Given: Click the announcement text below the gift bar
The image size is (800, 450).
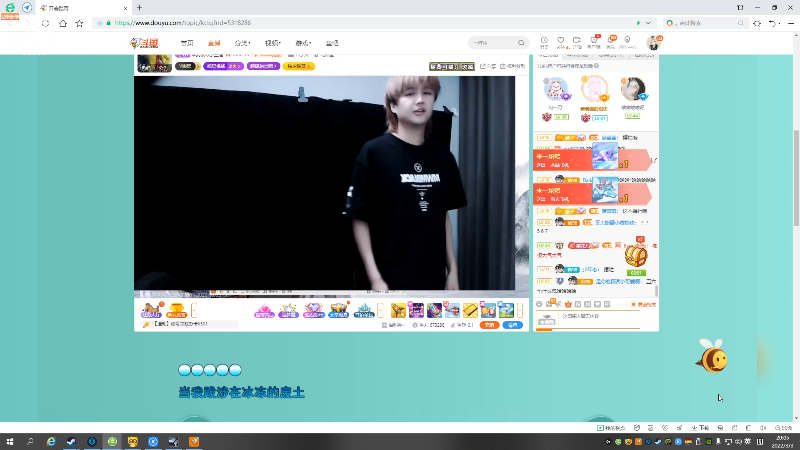Looking at the screenshot, I should click(181, 324).
